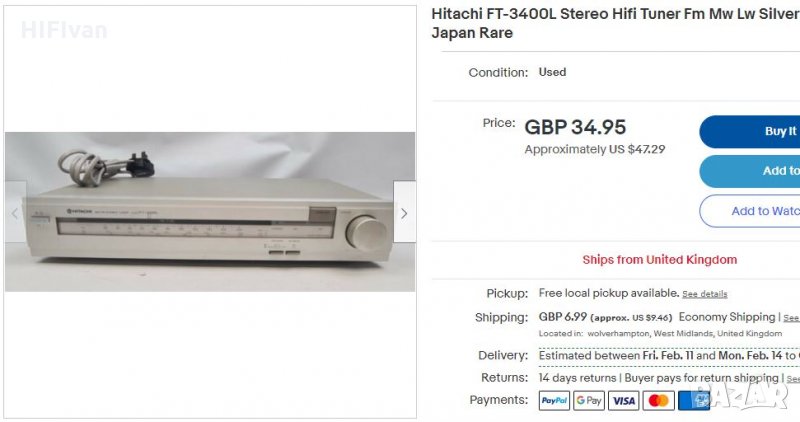
Task: Click the Hitachi tuner product photo
Action: point(210,212)
